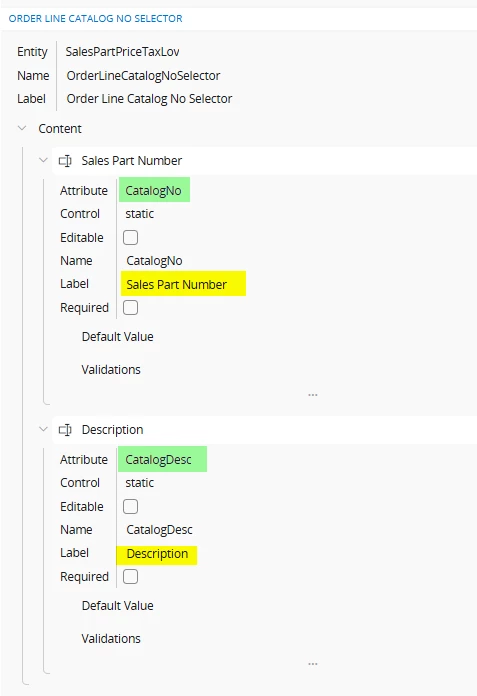Toggle Editable checkbox for CatalogDesc
477x696 pixels.
(x=130, y=506)
